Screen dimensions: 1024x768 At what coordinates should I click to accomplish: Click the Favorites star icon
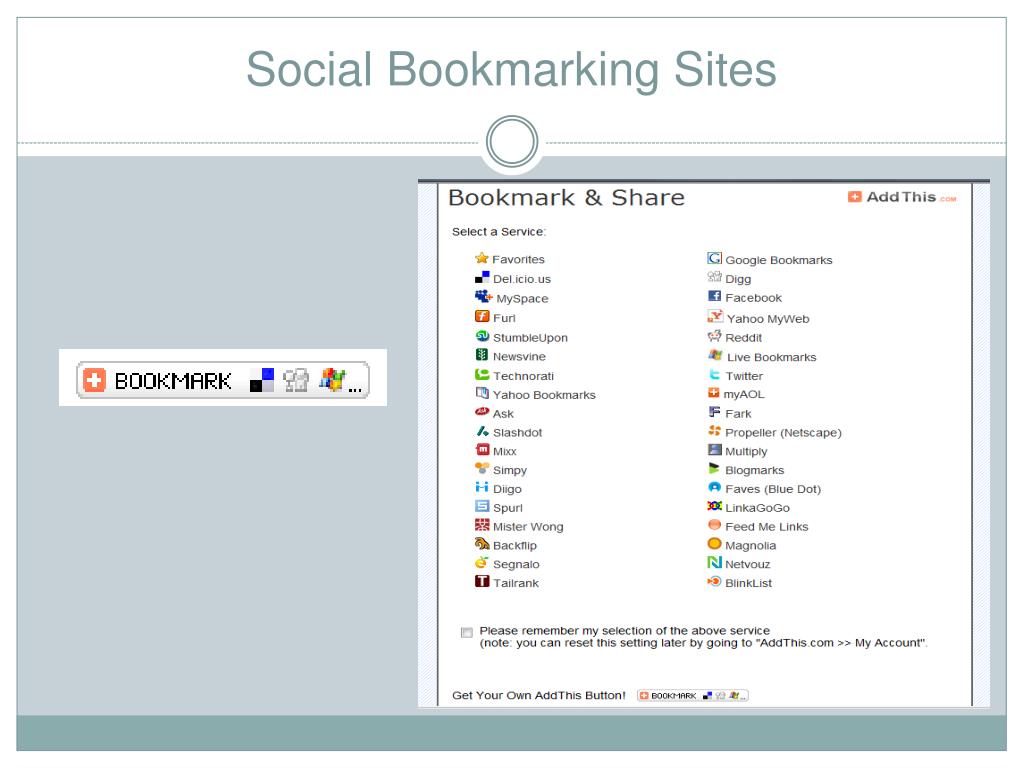(482, 258)
